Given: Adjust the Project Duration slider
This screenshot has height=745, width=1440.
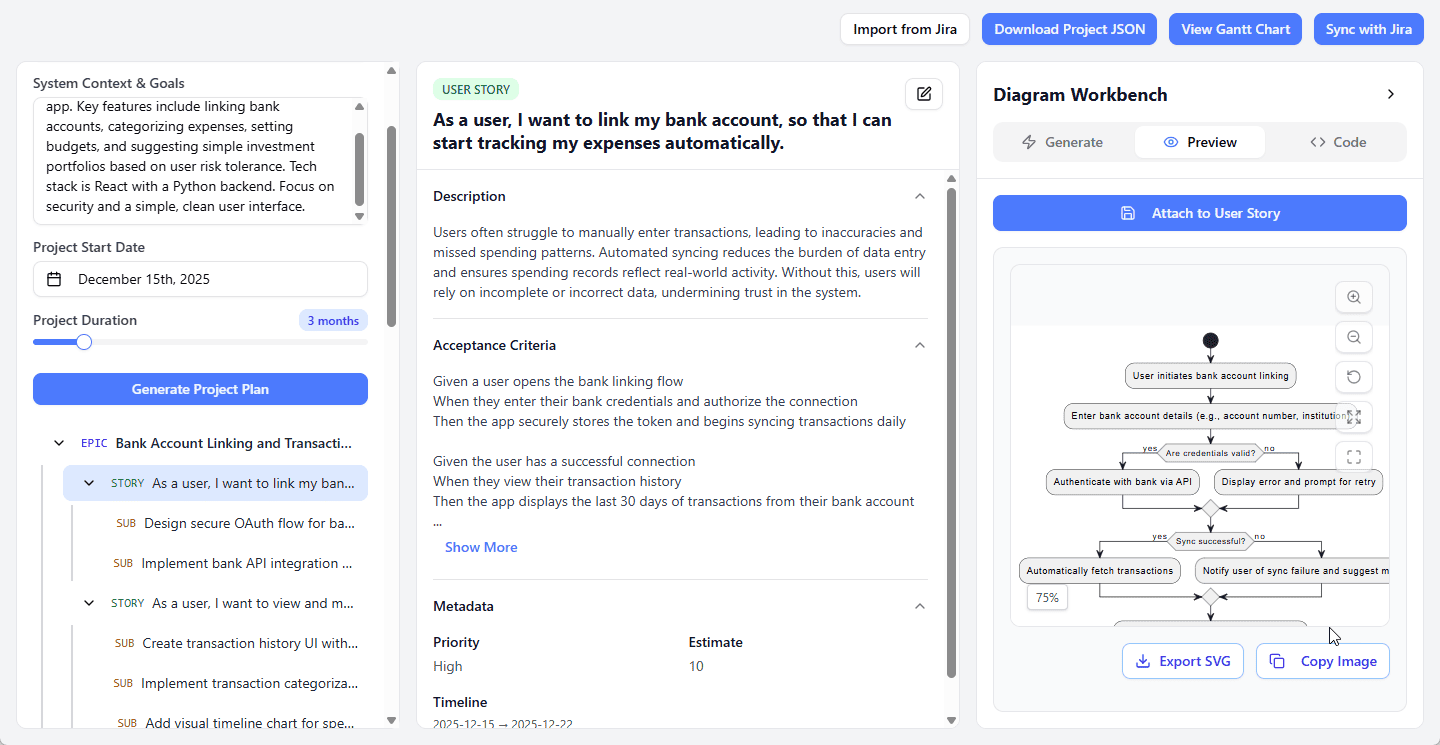Looking at the screenshot, I should 83,341.
